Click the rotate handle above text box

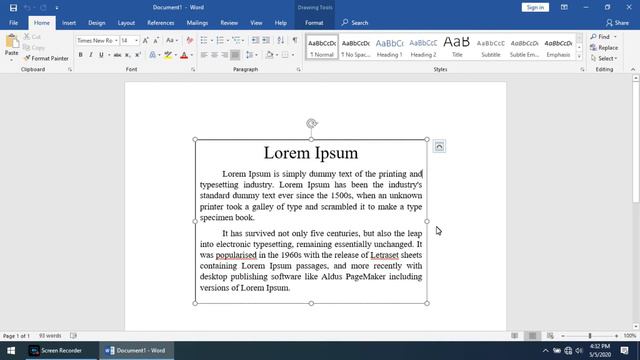click(311, 123)
